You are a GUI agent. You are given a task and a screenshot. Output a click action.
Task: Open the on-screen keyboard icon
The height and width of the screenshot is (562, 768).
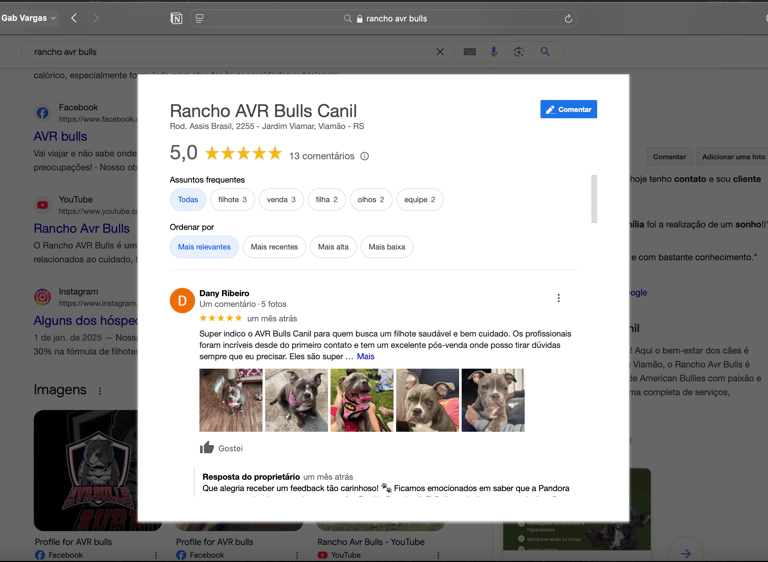point(470,51)
